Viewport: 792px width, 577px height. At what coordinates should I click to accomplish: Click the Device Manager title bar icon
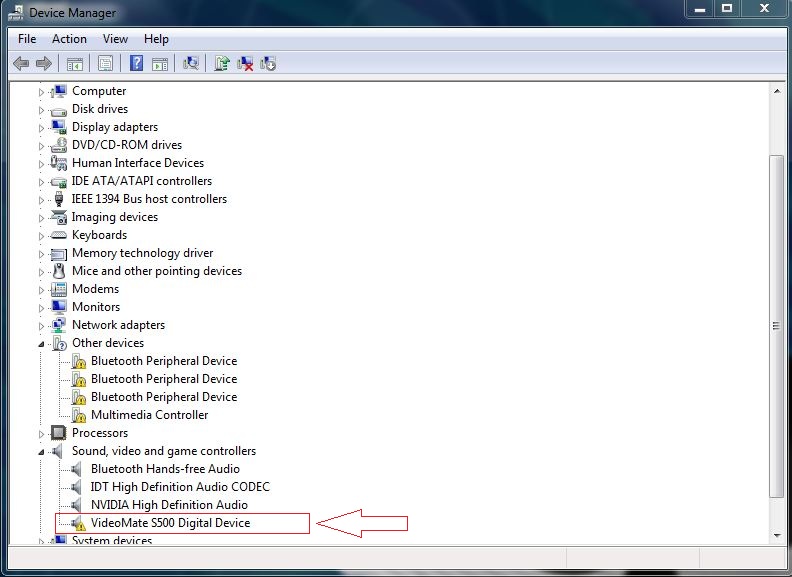(x=16, y=13)
